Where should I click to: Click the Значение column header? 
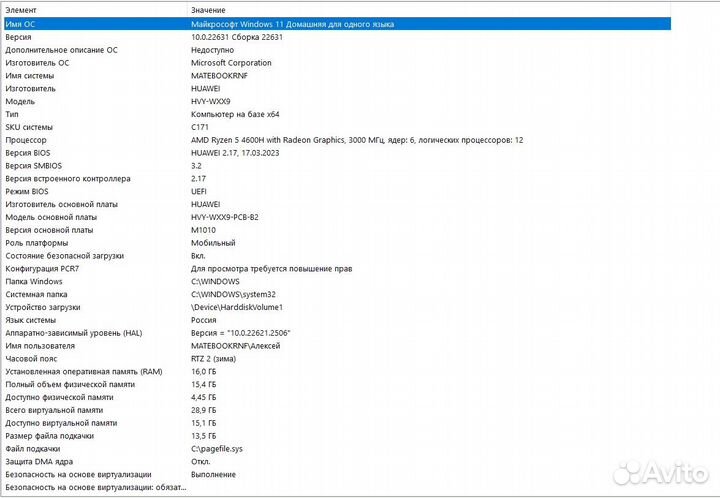pos(210,10)
